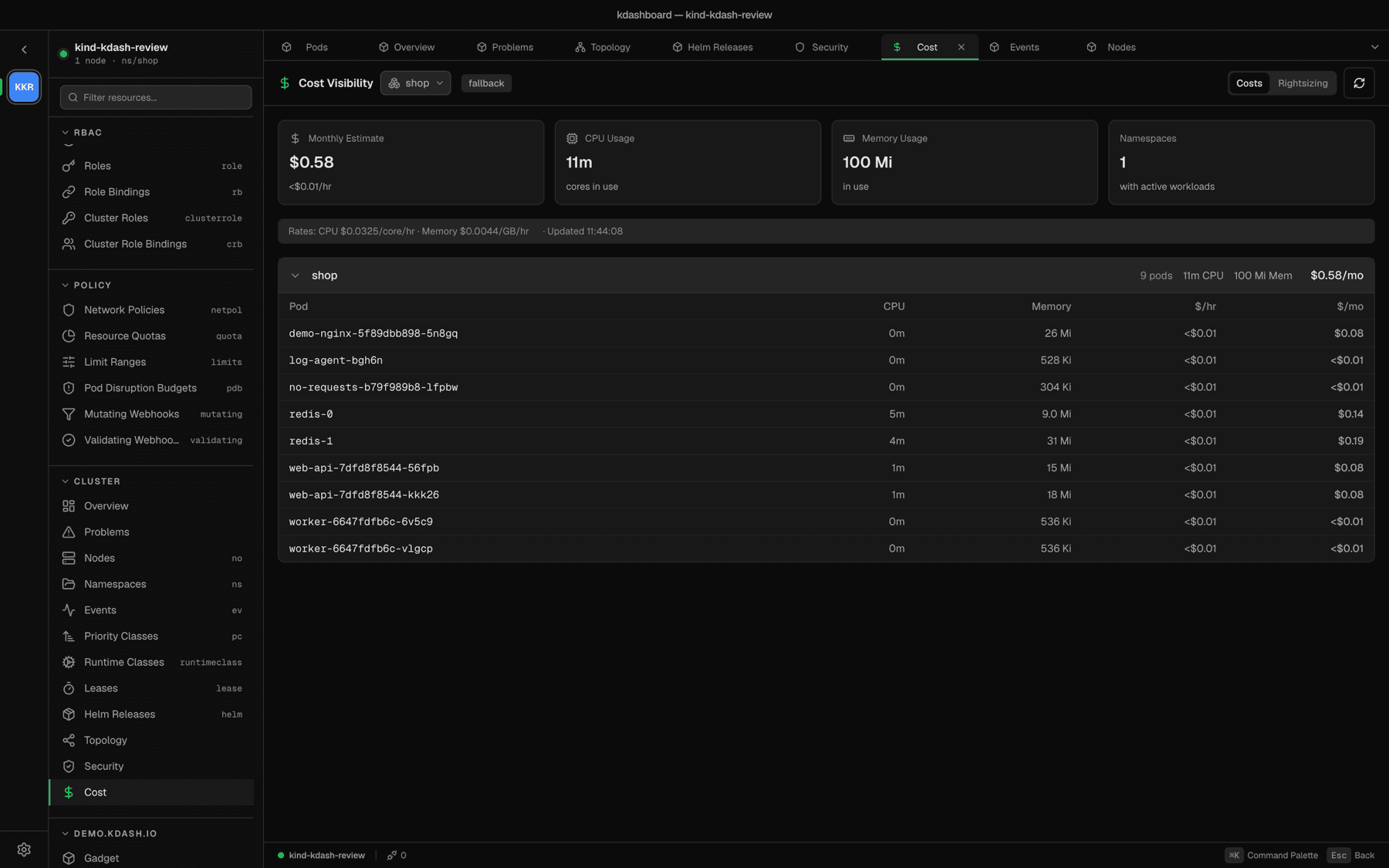Click the back arrow collapse icon

point(24,49)
